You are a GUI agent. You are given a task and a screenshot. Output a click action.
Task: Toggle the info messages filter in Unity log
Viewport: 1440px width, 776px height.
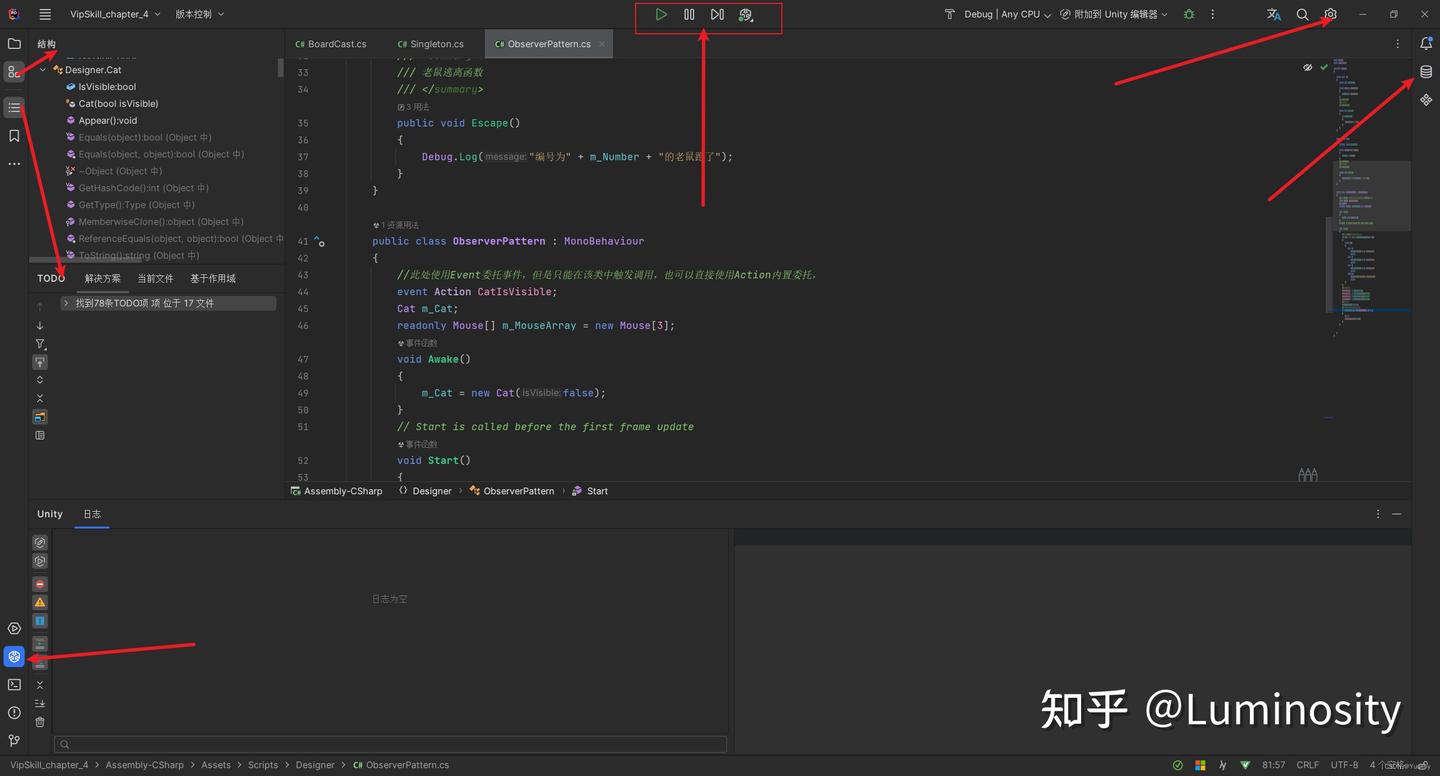click(40, 620)
